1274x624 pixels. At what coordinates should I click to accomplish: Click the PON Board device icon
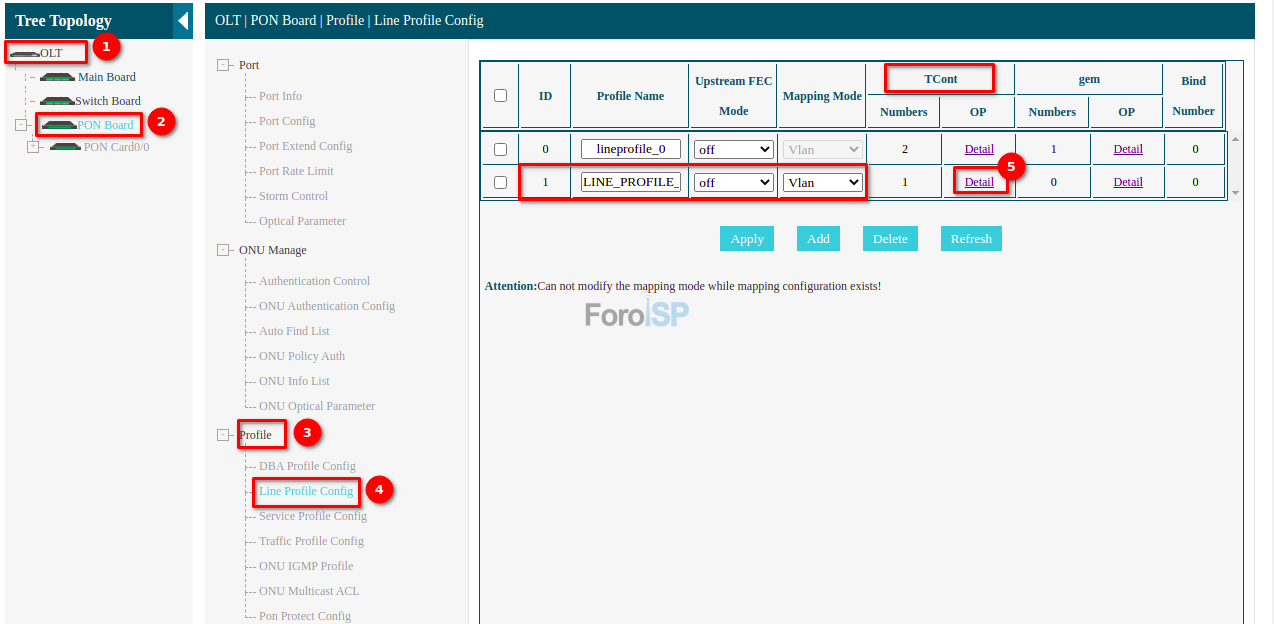(59, 125)
